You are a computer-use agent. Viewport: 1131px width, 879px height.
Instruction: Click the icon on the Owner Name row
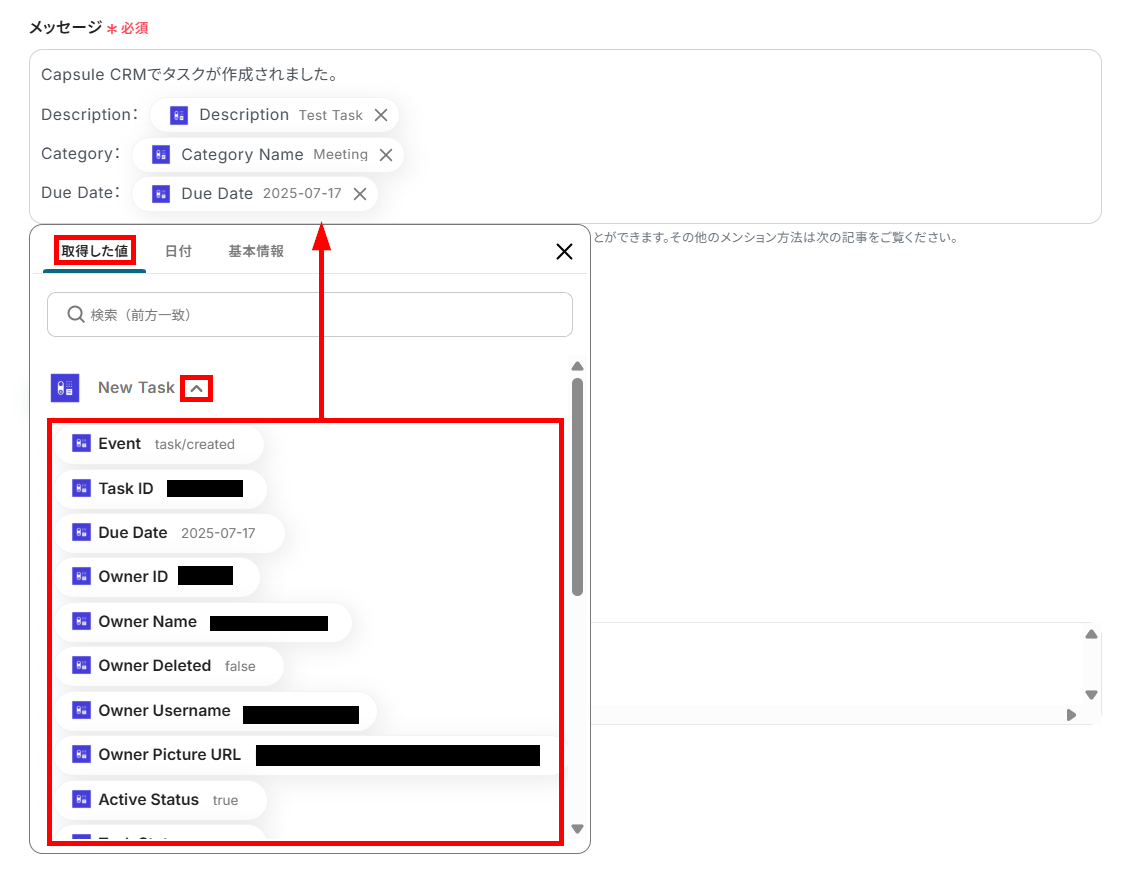(x=82, y=621)
